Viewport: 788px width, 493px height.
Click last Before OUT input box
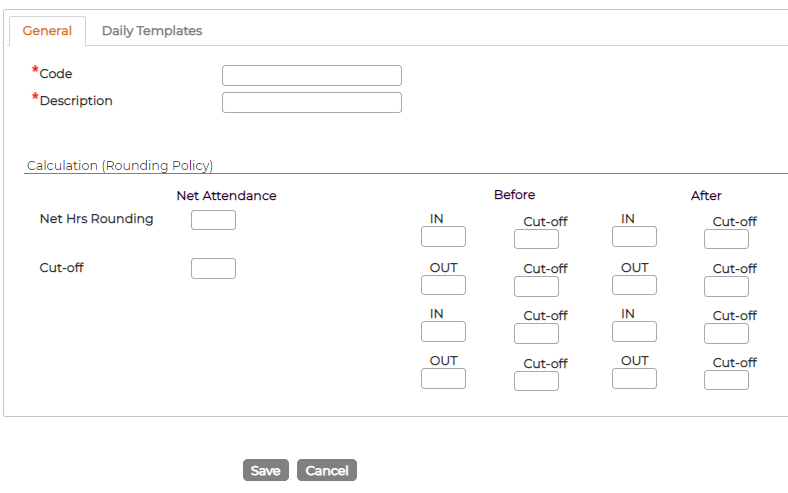point(443,379)
